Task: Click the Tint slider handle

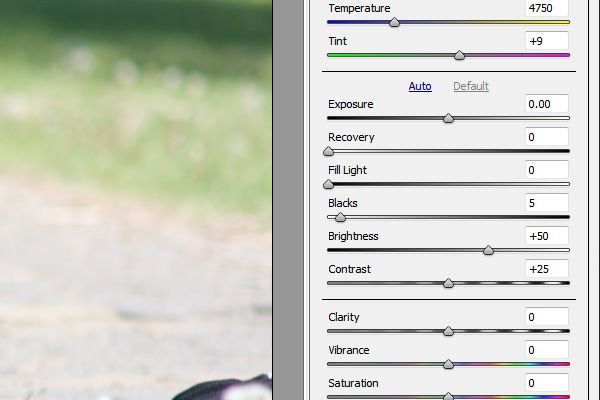Action: click(459, 56)
